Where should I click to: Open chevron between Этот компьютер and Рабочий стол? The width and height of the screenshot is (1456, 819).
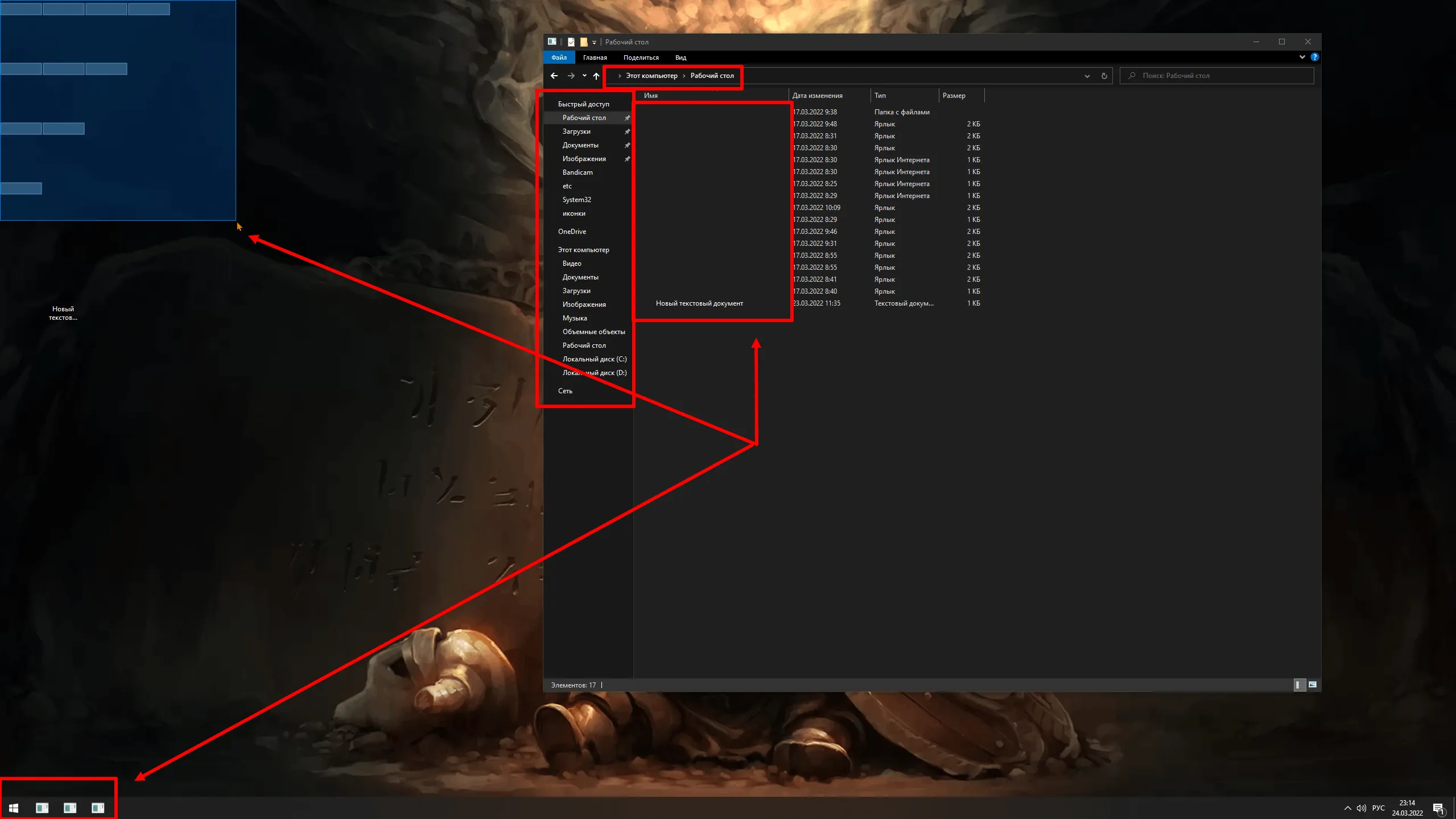click(684, 76)
